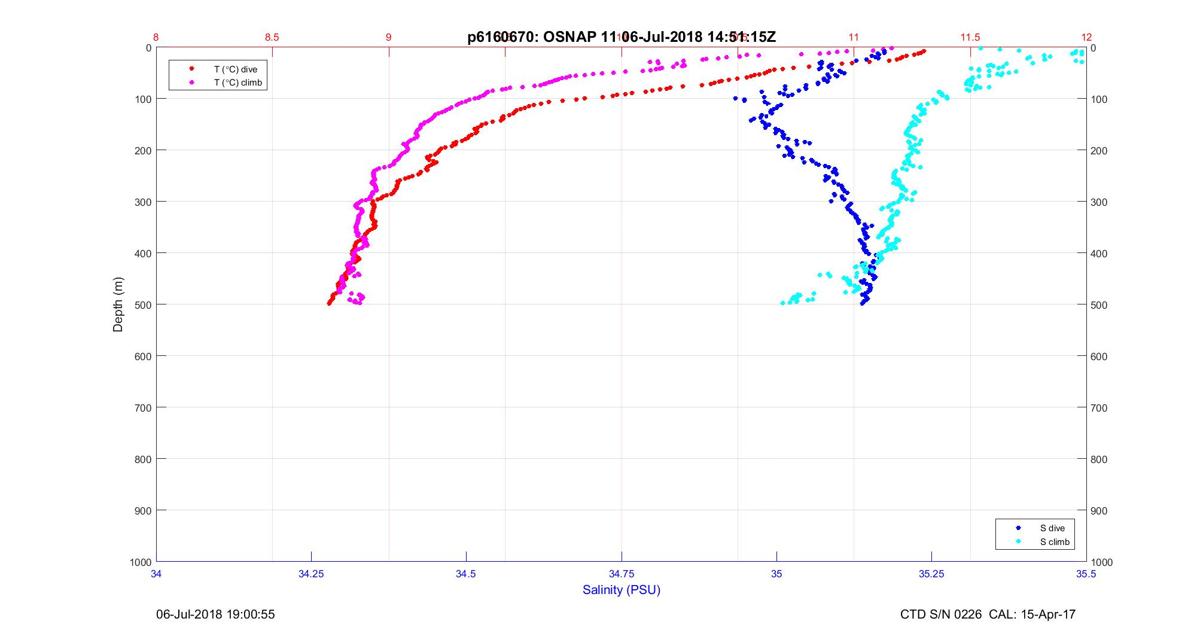
Task: Click the 11.5 temperature tick label
Action: pyautogui.click(x=969, y=37)
